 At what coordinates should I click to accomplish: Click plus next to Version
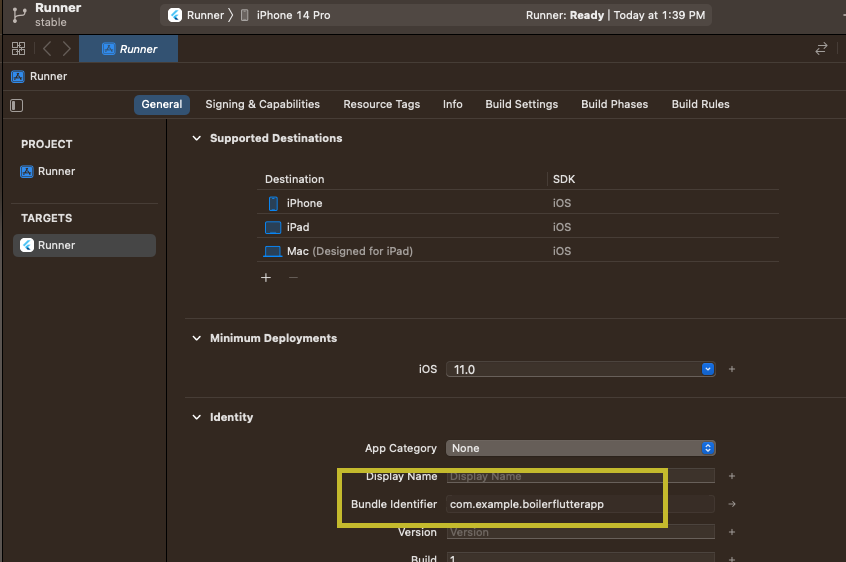click(732, 532)
